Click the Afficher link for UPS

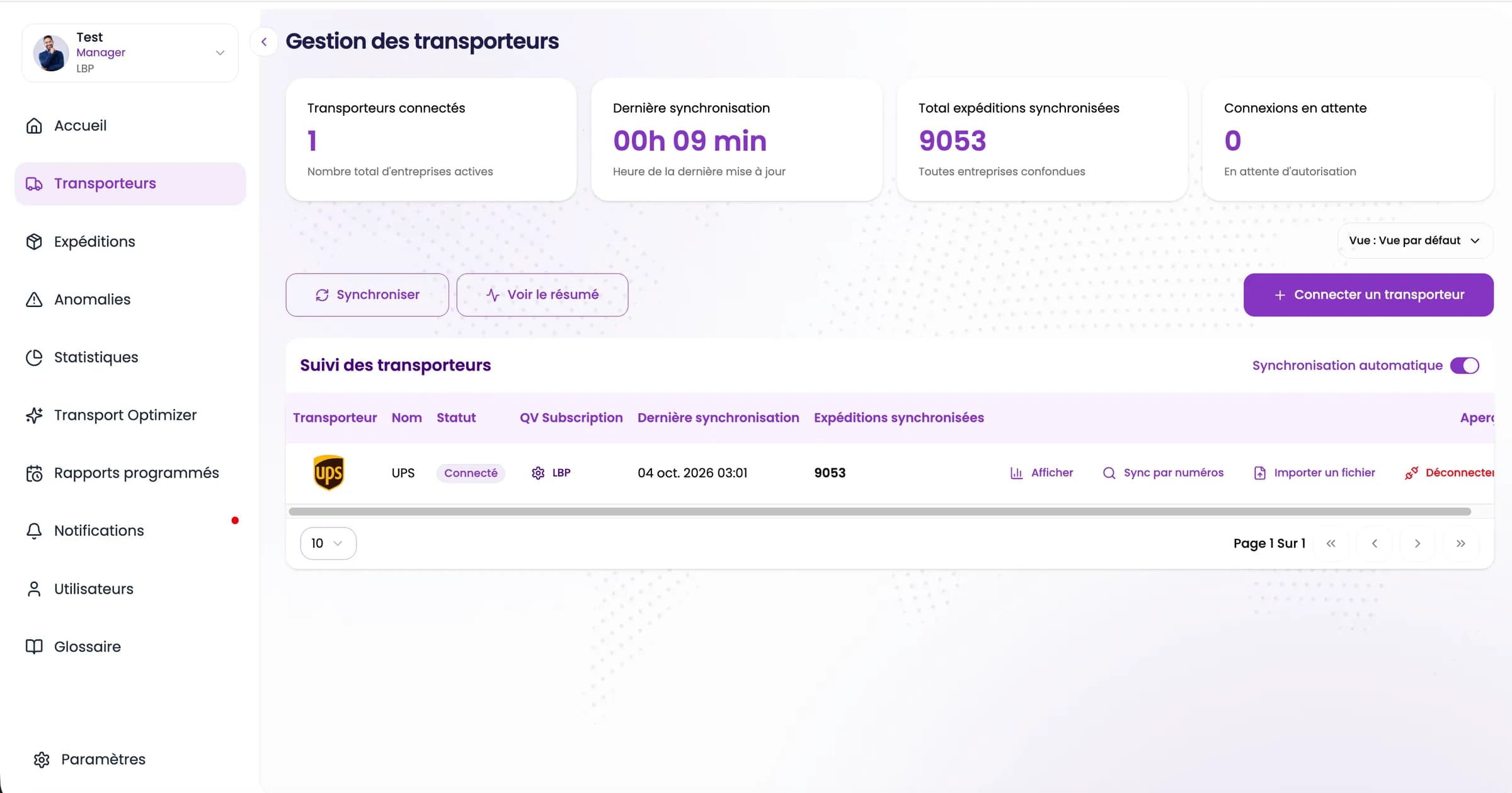point(1041,473)
